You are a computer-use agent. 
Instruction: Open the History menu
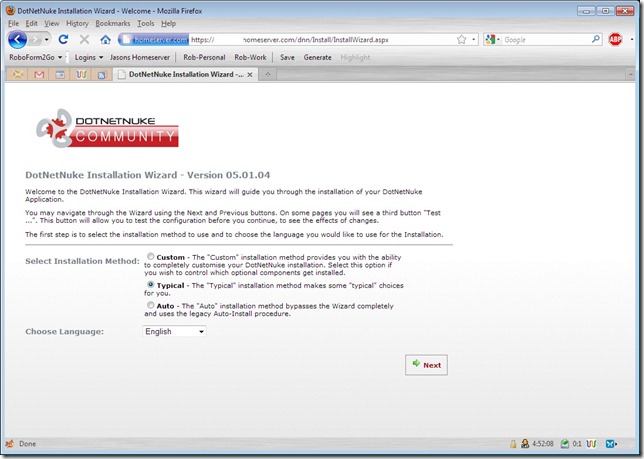tap(77, 23)
